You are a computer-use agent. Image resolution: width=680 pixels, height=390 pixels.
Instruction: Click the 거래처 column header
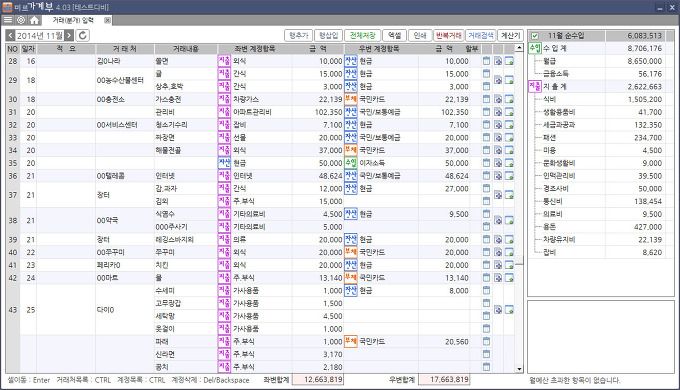tap(125, 49)
